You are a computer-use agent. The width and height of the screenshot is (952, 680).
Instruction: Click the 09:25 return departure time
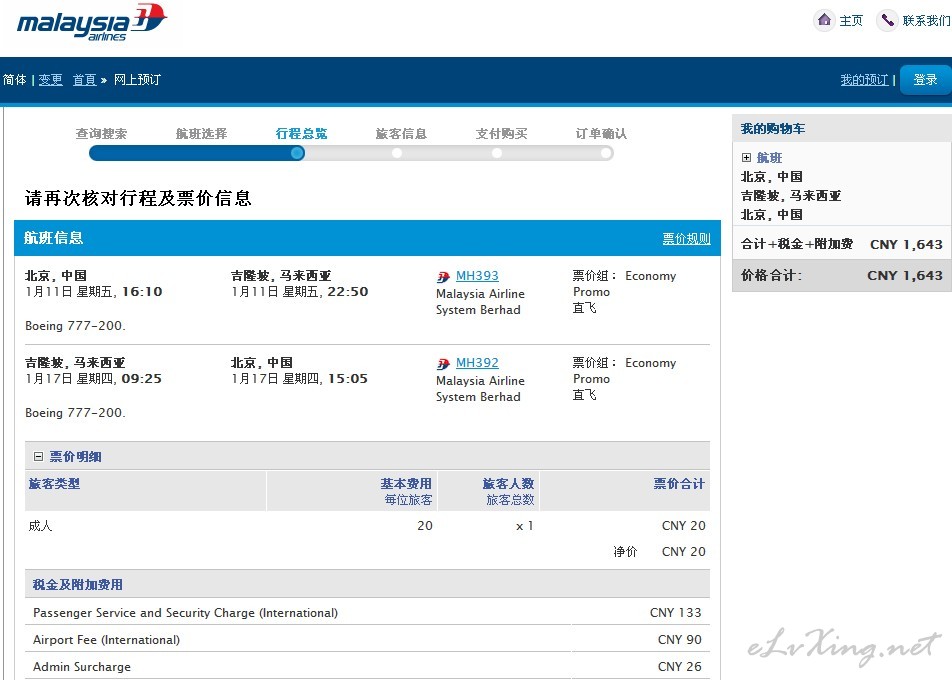(142, 378)
